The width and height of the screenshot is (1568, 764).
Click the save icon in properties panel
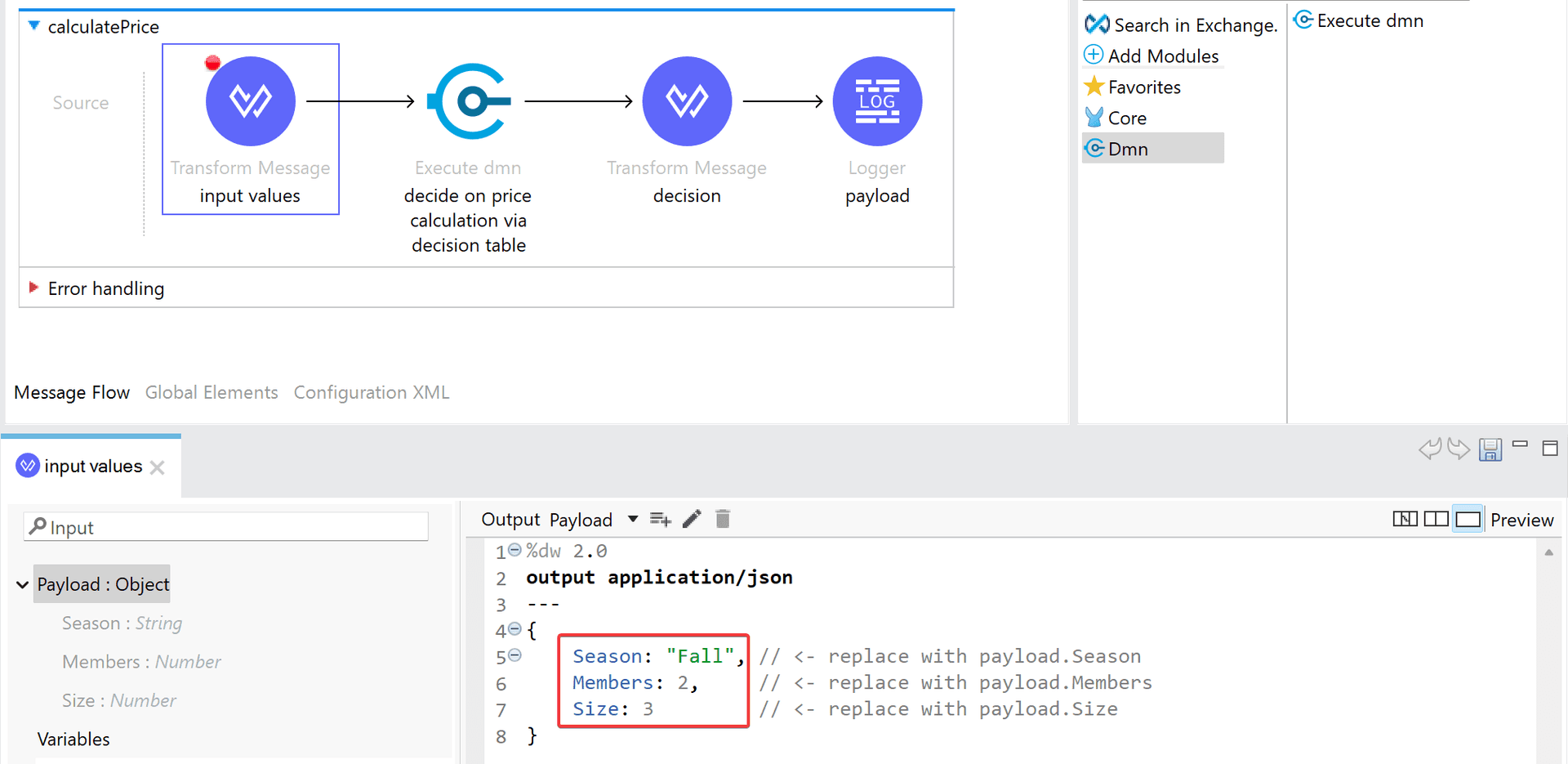tap(1490, 449)
